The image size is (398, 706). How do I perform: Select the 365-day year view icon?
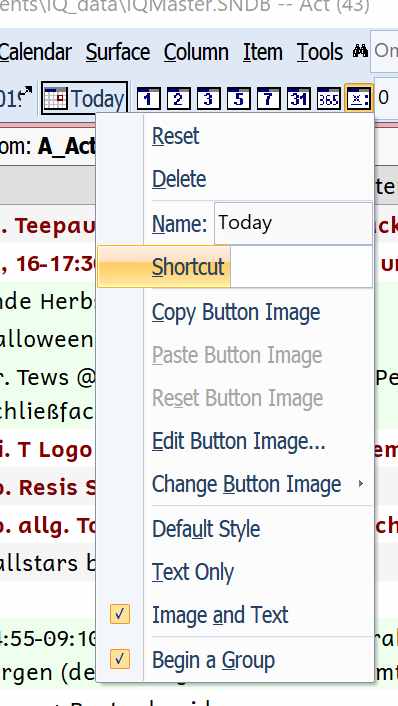tap(329, 98)
